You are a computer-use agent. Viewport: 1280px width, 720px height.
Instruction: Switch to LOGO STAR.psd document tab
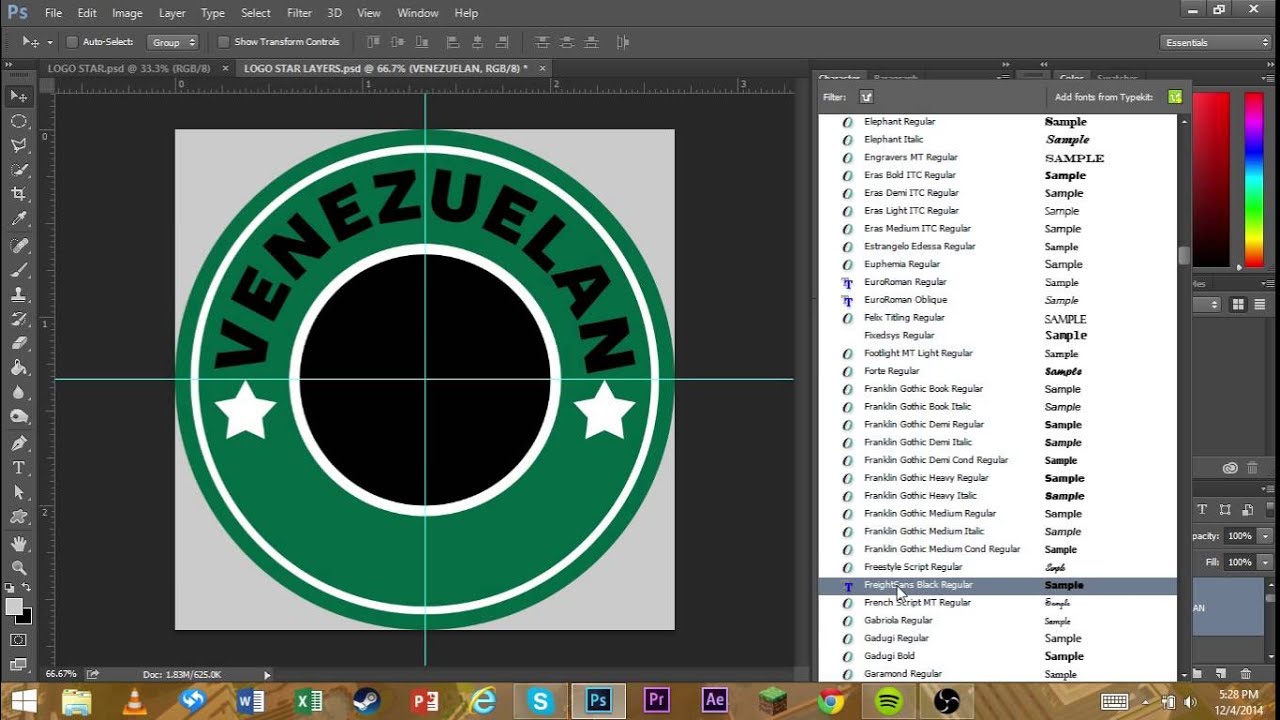pos(128,68)
